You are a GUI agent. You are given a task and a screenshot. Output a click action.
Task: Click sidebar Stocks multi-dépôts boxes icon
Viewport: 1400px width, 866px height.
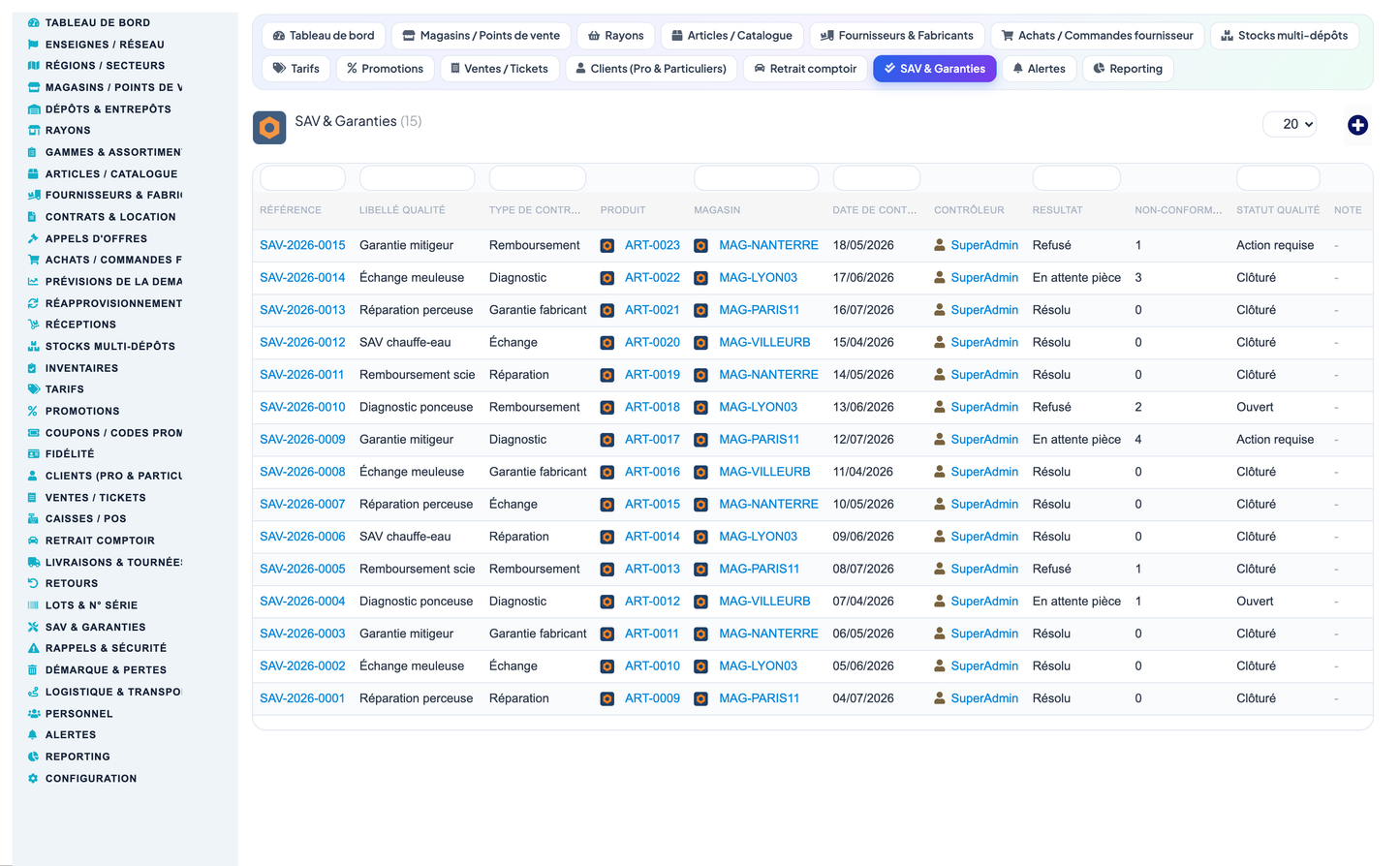[x=34, y=347]
